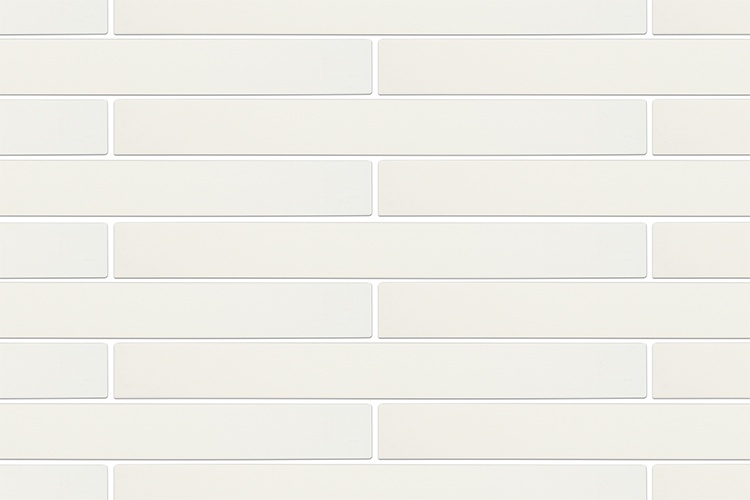
Task: Click the short left tile in the third row
Action: tap(52, 127)
